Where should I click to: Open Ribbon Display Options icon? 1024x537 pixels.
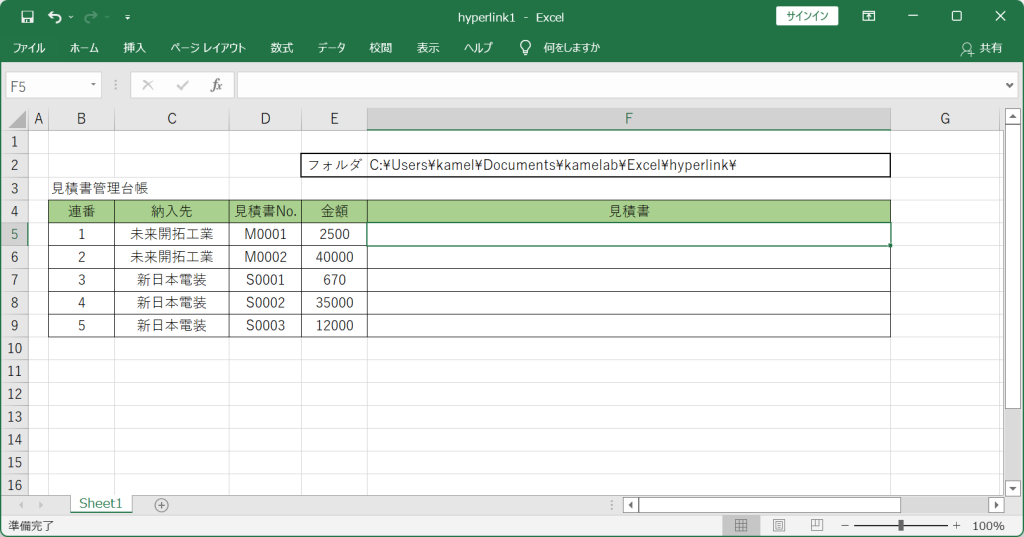coord(869,16)
